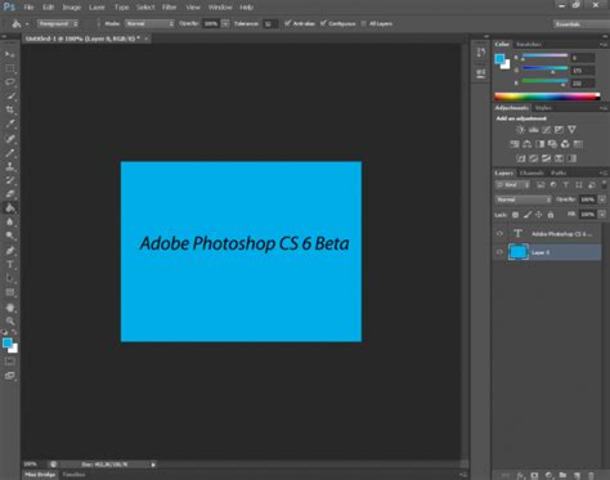Open the File menu

pyautogui.click(x=28, y=7)
